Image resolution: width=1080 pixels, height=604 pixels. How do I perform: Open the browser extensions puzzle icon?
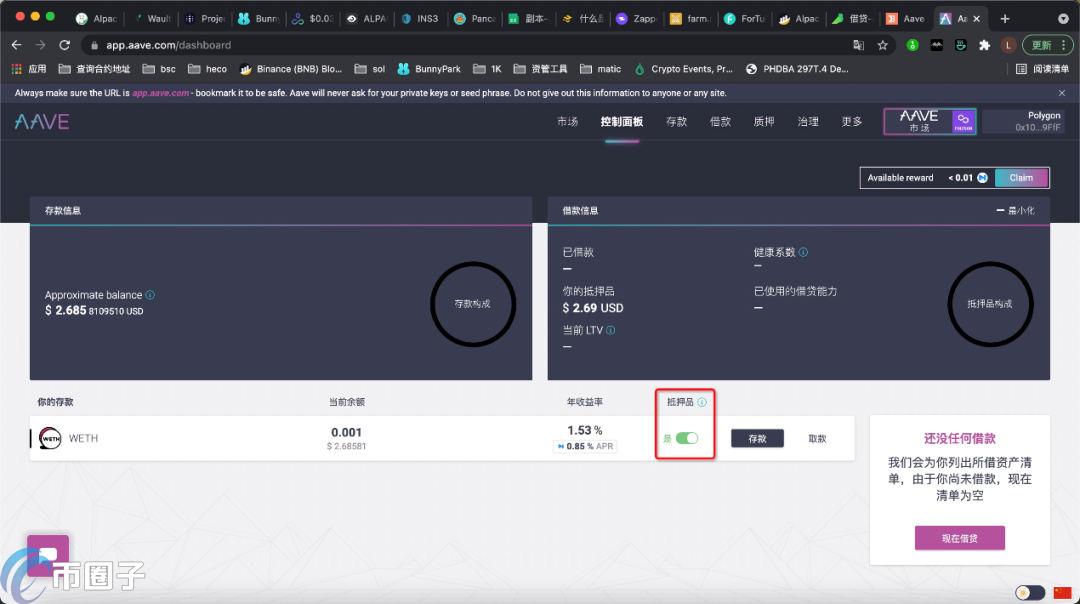pyautogui.click(x=984, y=45)
